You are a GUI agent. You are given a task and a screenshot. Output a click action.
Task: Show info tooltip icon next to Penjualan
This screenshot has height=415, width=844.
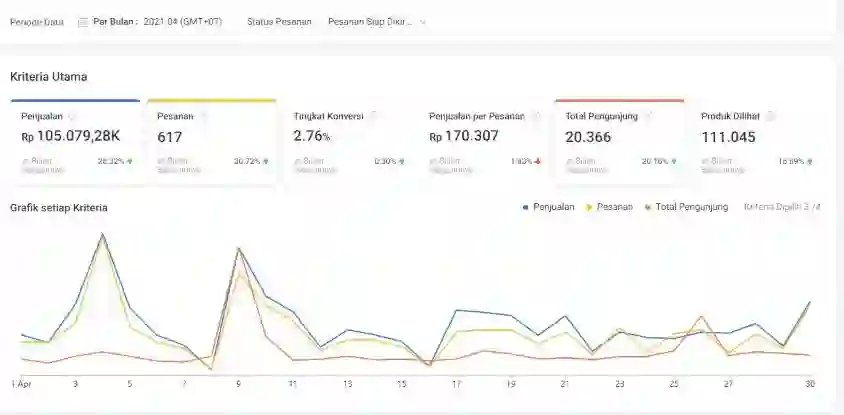pos(72,116)
